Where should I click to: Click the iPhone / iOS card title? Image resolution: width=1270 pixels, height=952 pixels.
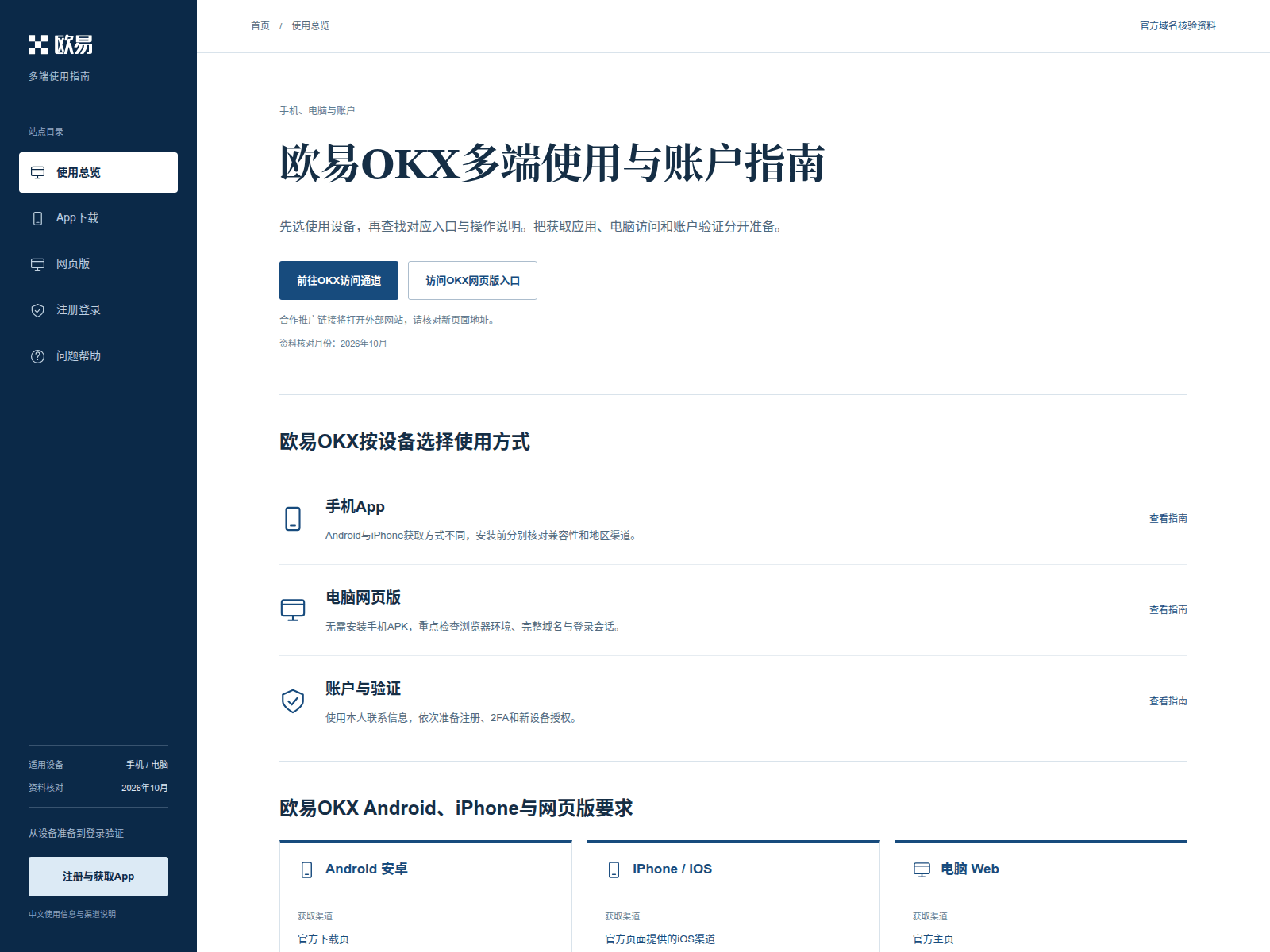672,869
